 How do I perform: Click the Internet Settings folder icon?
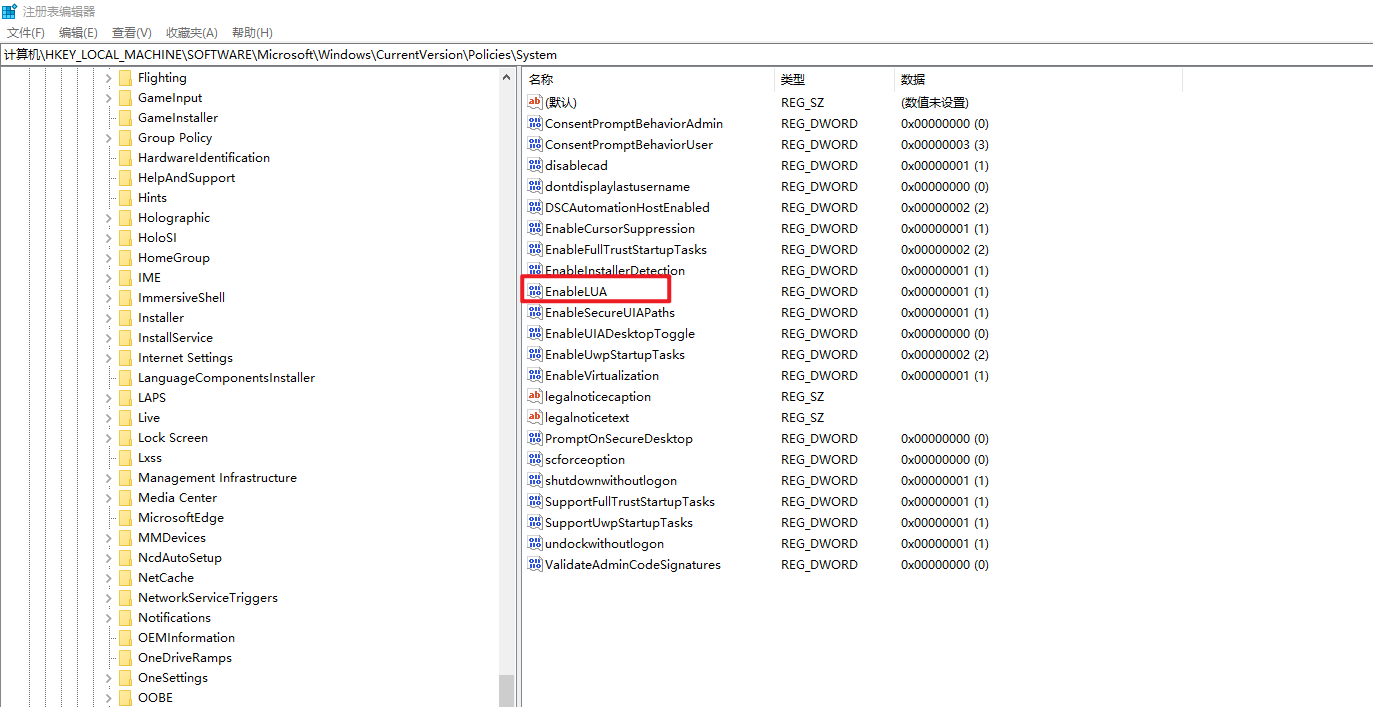point(125,358)
